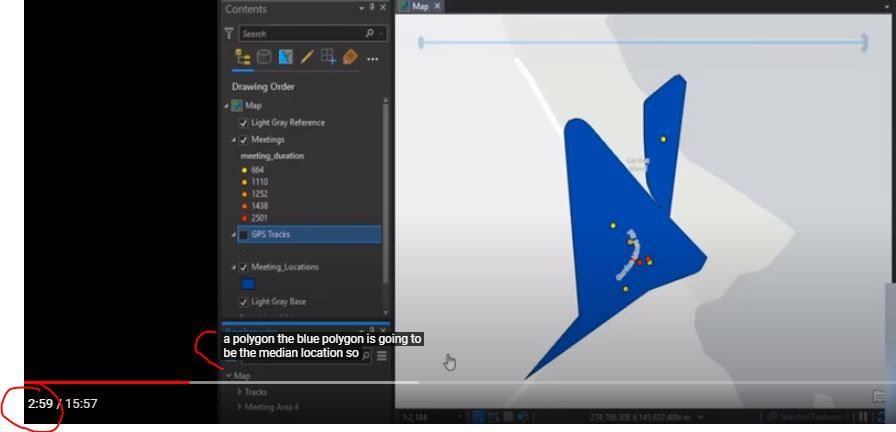Switch to List By Drawing Order view
This screenshot has width=896, height=432.
click(x=243, y=57)
